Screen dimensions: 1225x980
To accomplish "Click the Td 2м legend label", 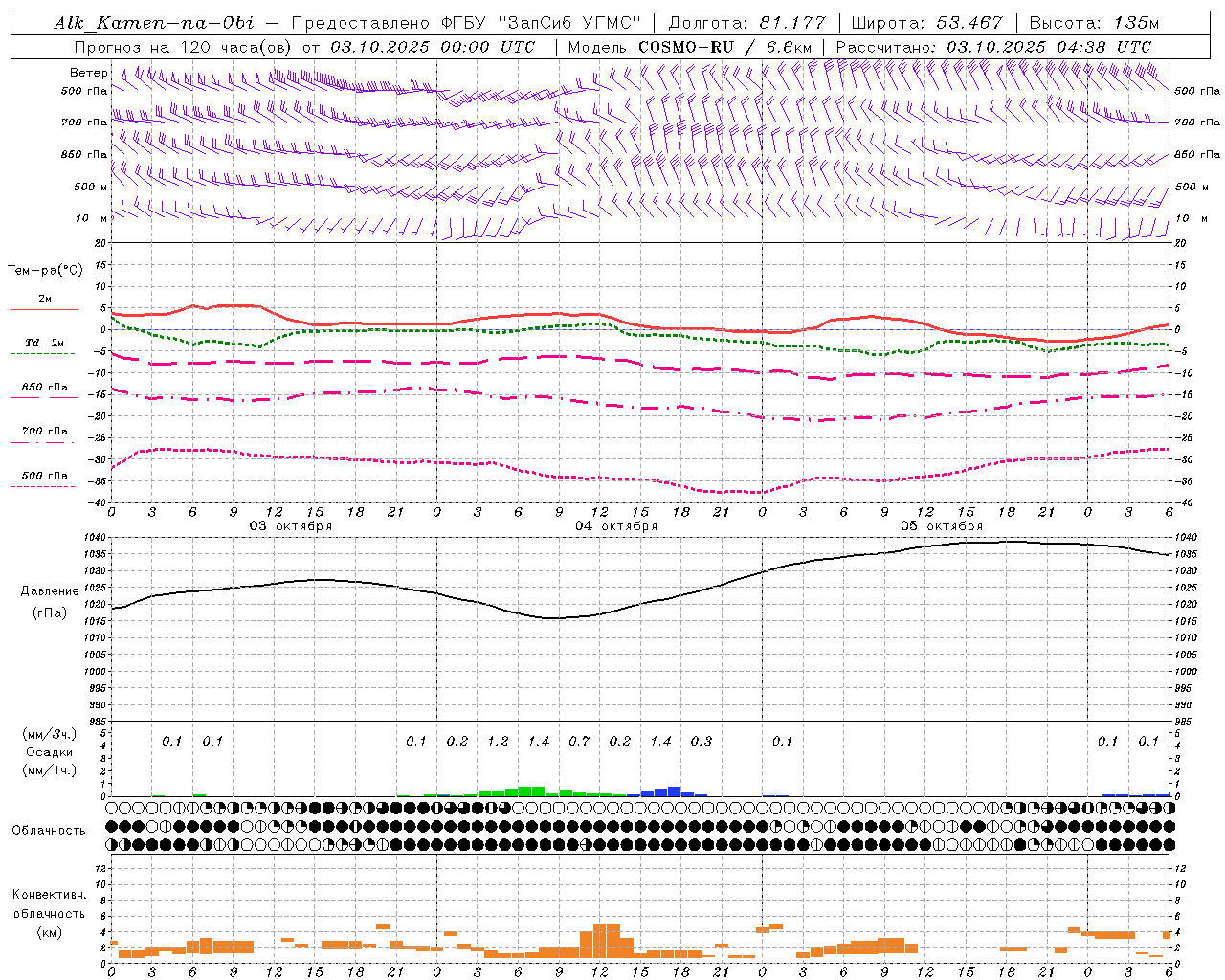I will point(45,343).
